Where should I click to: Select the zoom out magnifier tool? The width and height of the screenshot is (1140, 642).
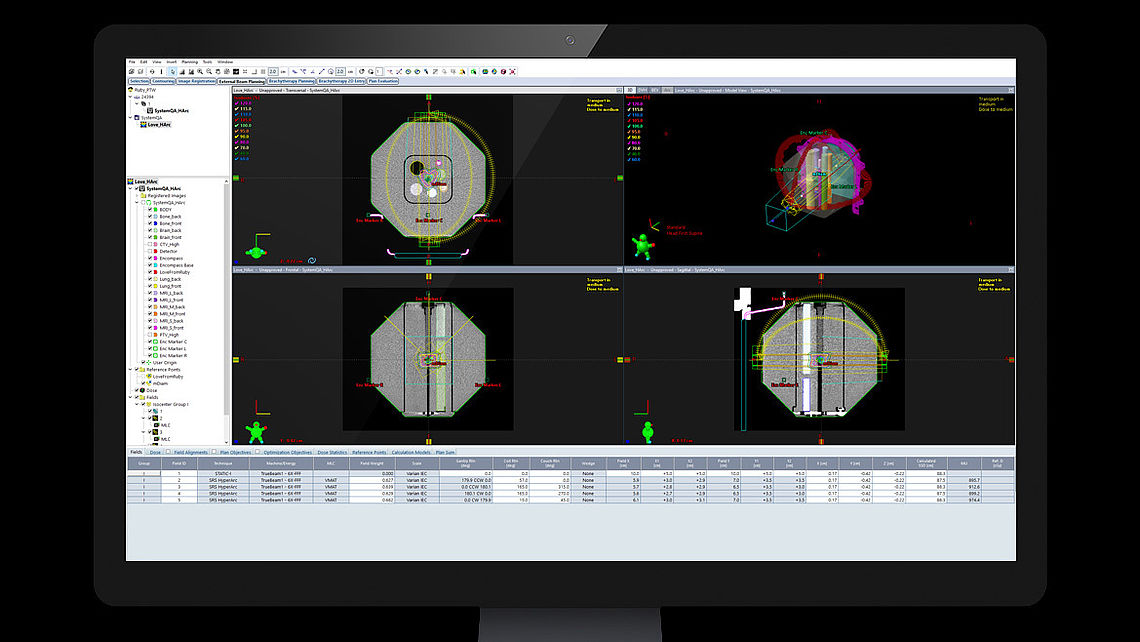(x=208, y=71)
